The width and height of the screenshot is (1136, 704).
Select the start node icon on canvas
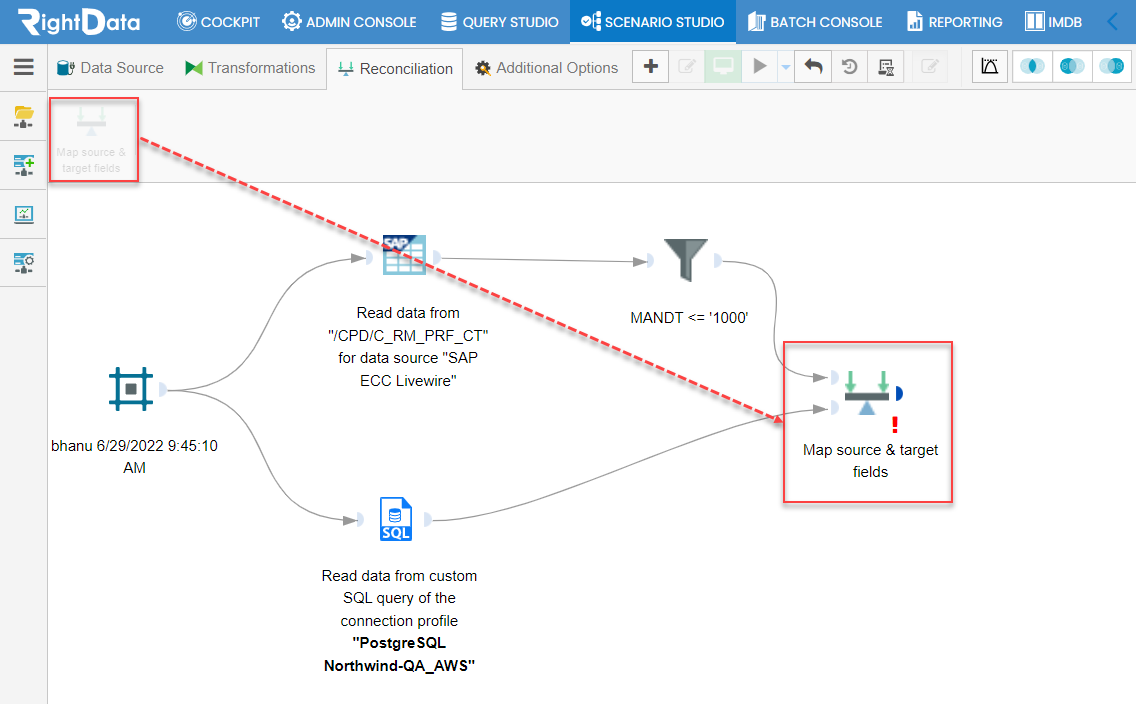(x=131, y=389)
